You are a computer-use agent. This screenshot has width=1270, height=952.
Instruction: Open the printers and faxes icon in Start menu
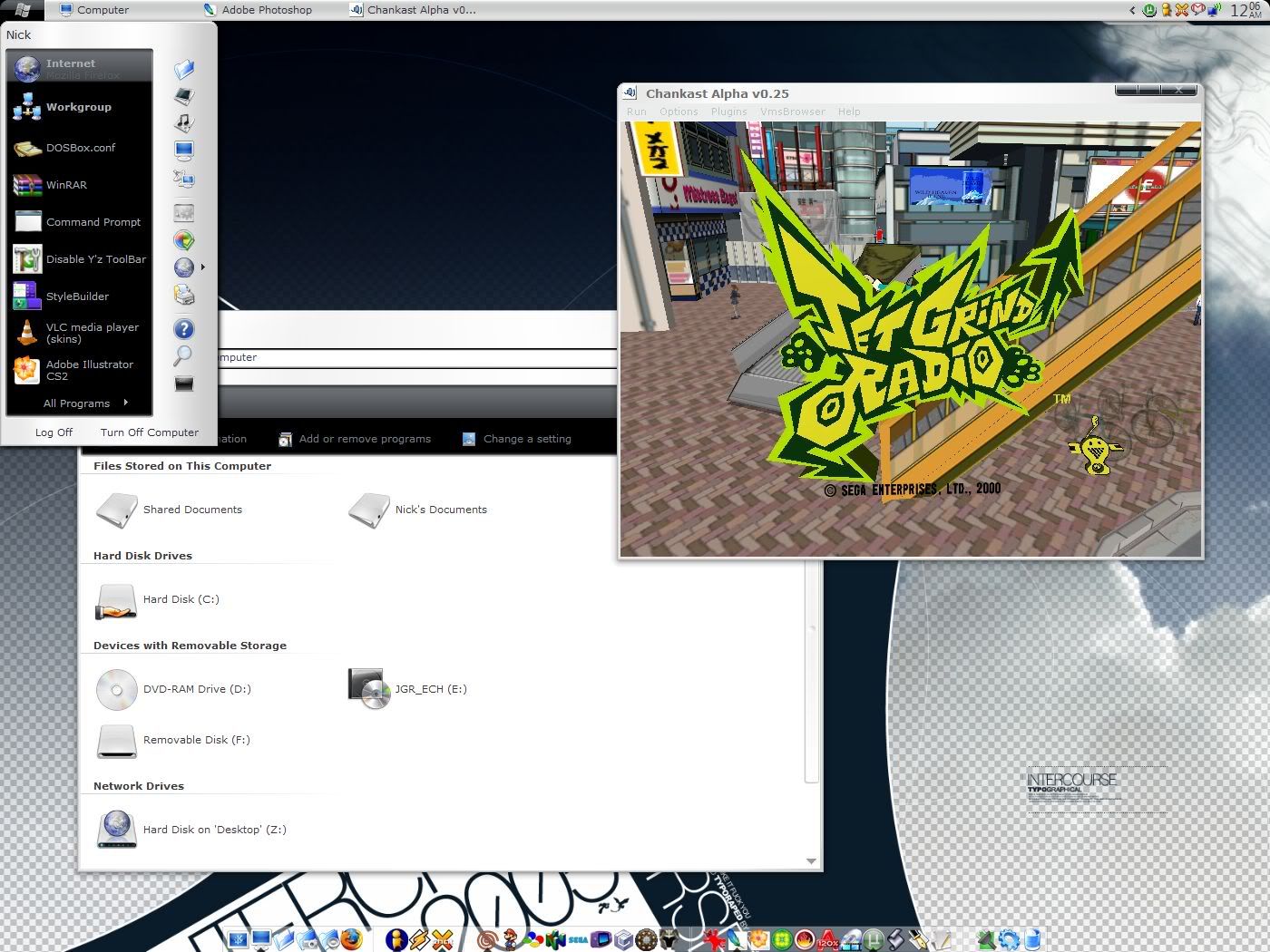coord(184,294)
